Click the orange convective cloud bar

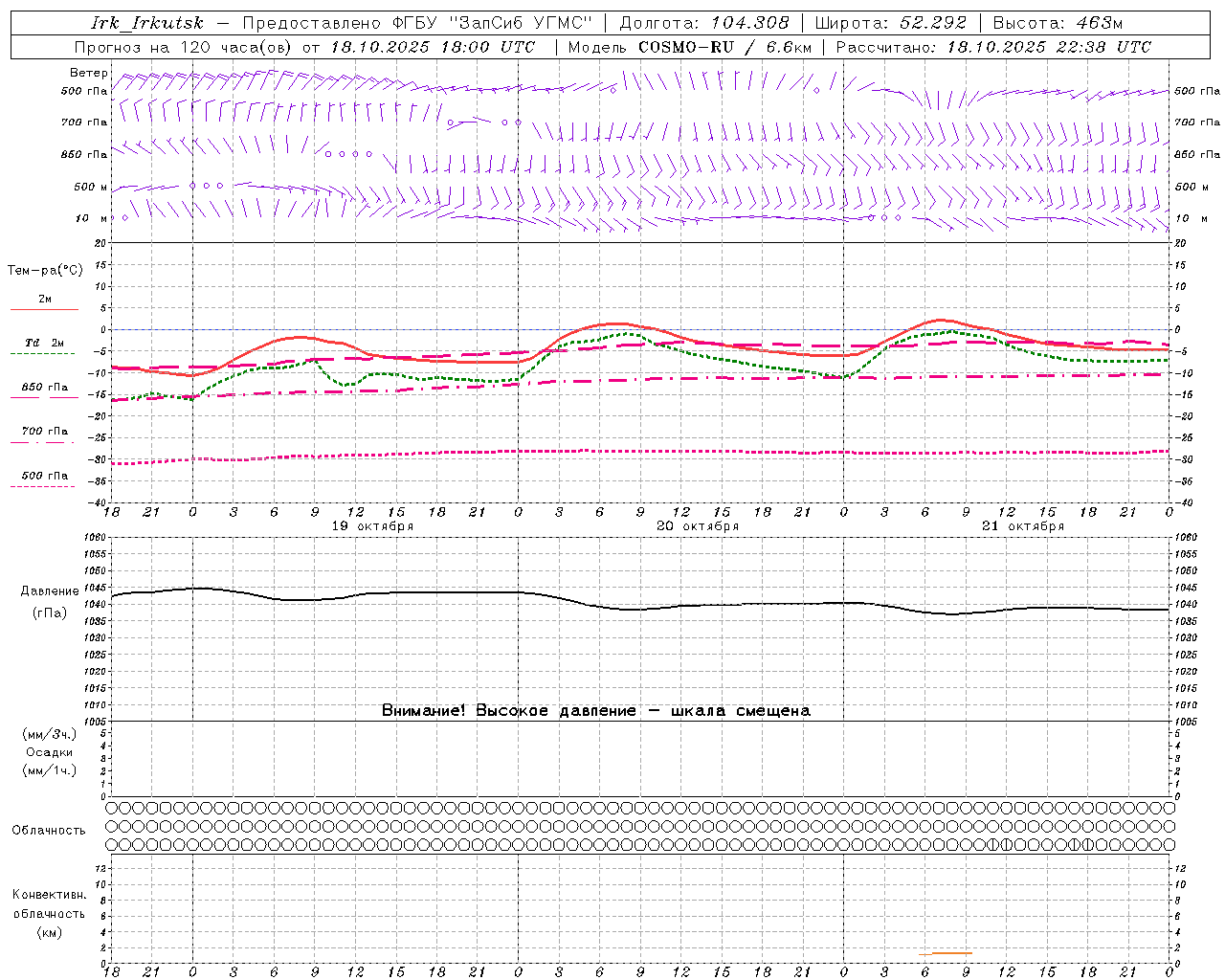pos(946,953)
